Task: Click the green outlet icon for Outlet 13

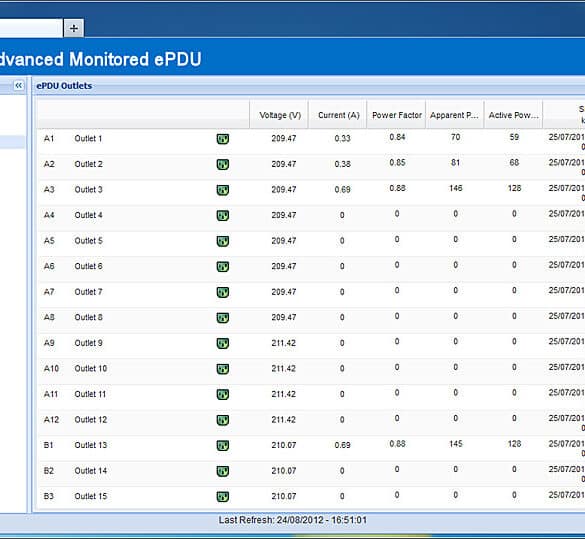Action: click(223, 445)
